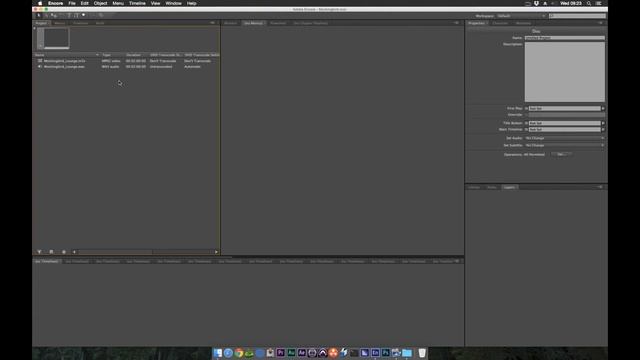Open the Main Timeline flyout arrow
The height and width of the screenshot is (360, 640).
tap(603, 129)
